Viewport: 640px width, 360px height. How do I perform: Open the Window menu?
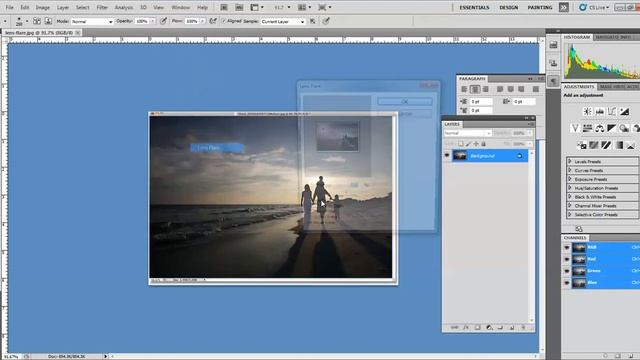[x=180, y=7]
